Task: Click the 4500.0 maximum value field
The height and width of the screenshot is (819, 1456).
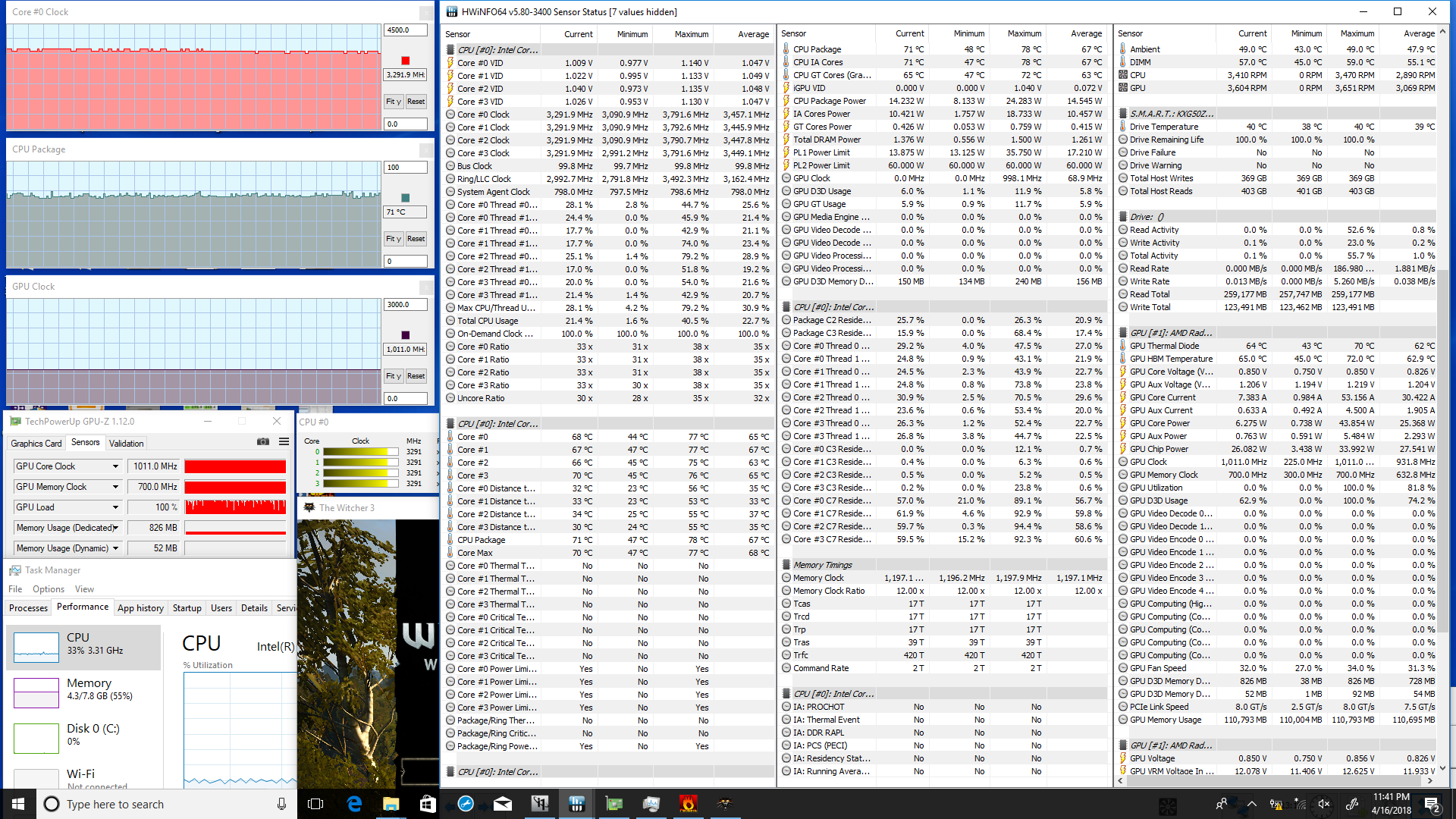Action: pos(405,30)
